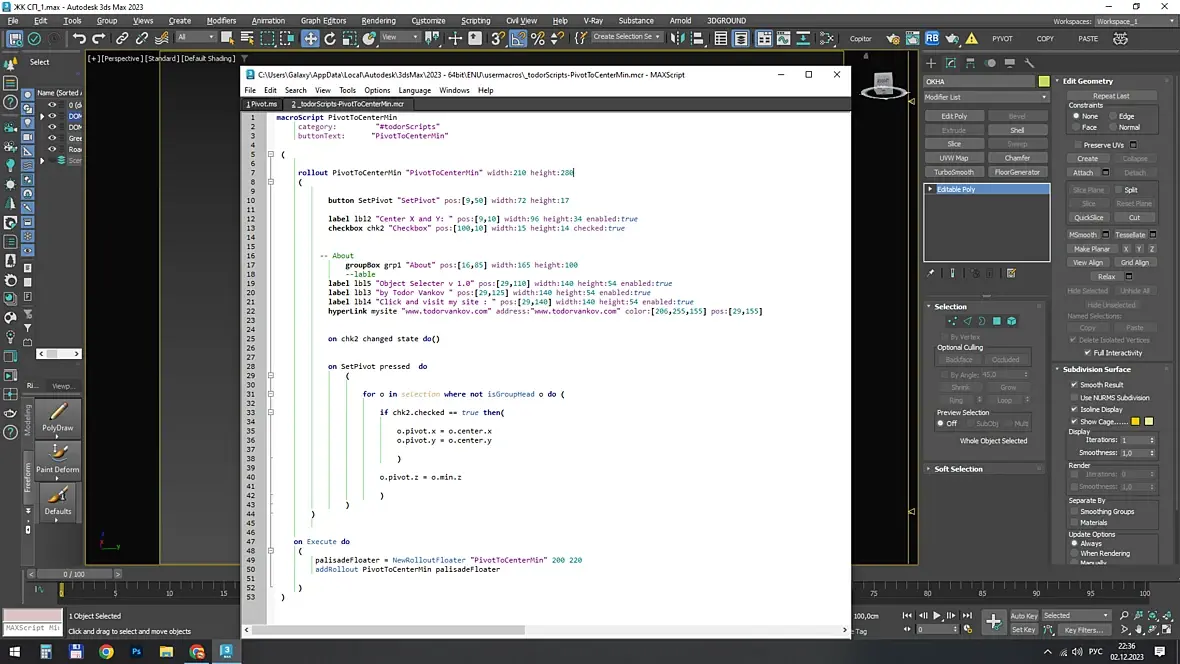The image size is (1180, 664).
Task: Enable Use NURMS Subdivision checkbox
Action: (x=1074, y=397)
